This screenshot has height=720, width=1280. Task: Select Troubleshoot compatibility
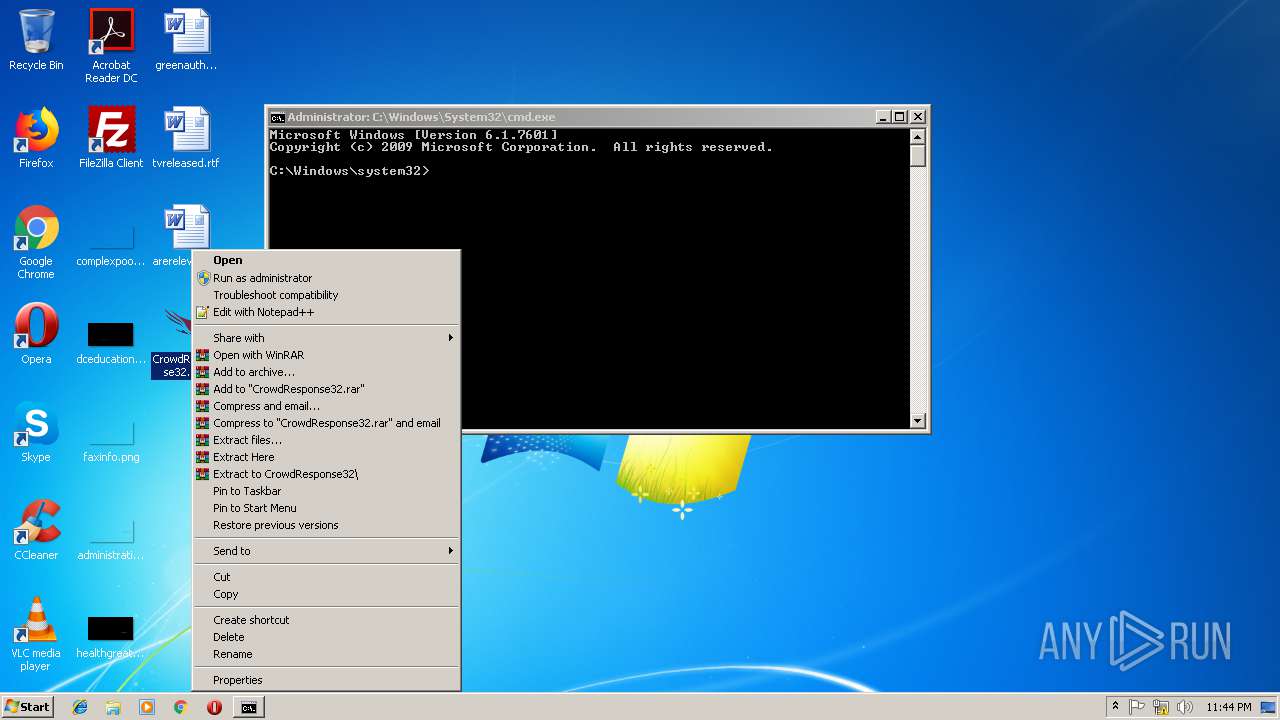[326, 295]
